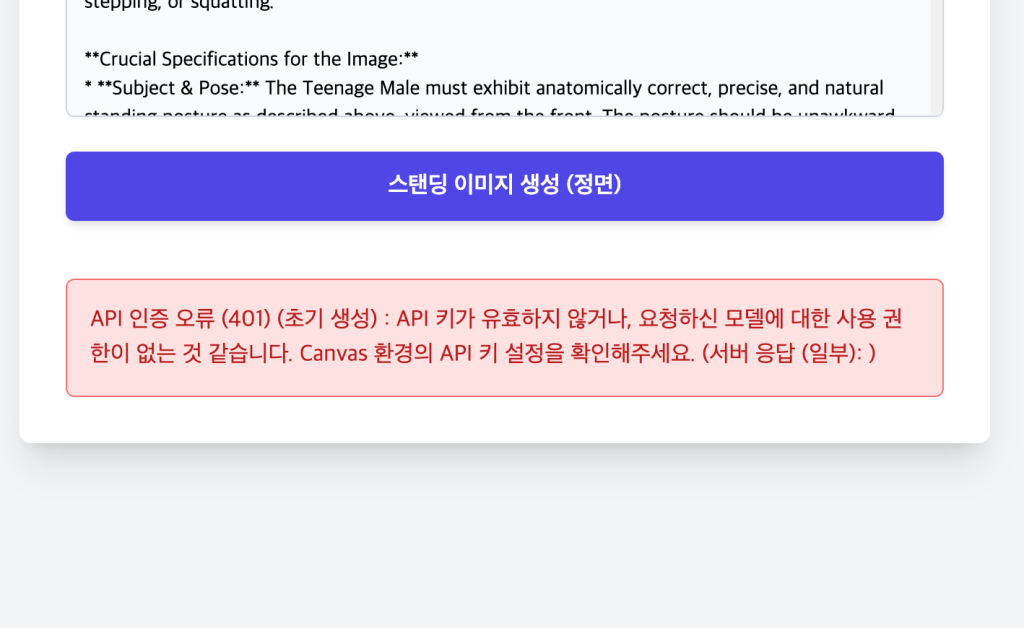This screenshot has width=1024, height=628.
Task: Click the white card area below the error box
Action: [x=504, y=420]
